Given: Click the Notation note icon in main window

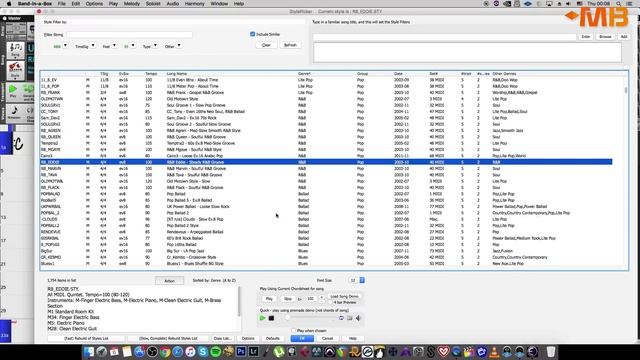Looking at the screenshot, I should 14,112.
